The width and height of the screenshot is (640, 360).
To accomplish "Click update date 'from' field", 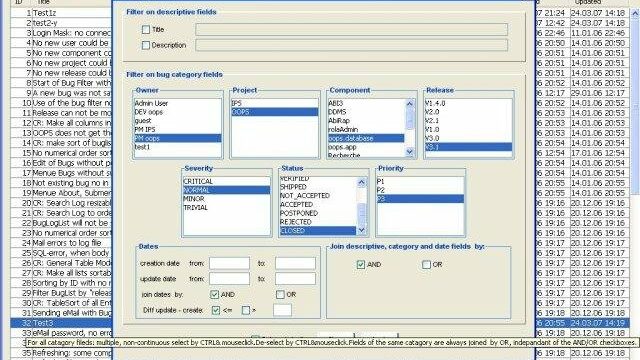I will point(229,279).
